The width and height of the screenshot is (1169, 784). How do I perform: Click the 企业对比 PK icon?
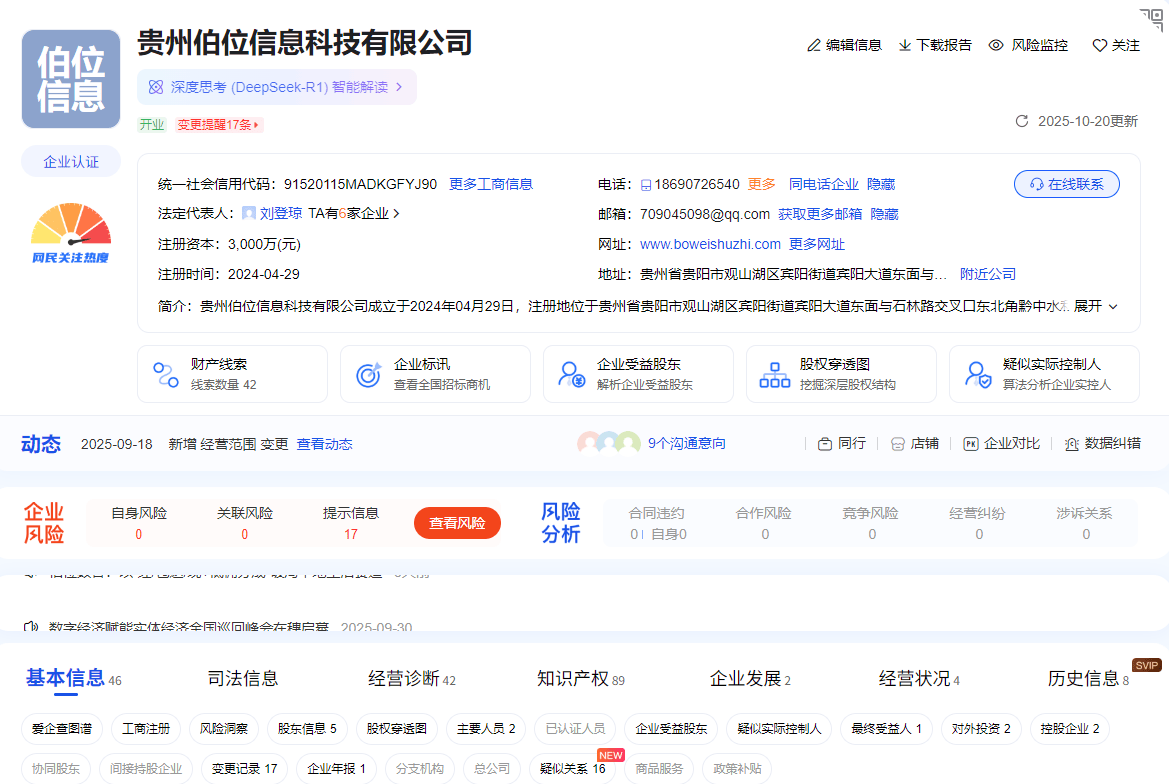coord(970,444)
